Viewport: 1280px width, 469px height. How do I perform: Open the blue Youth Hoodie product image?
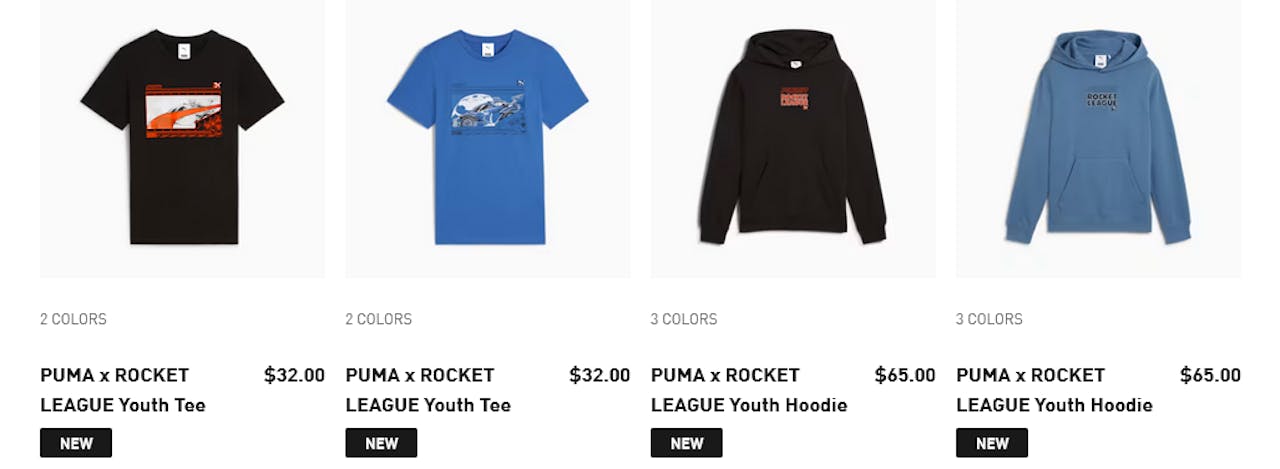point(1098,139)
